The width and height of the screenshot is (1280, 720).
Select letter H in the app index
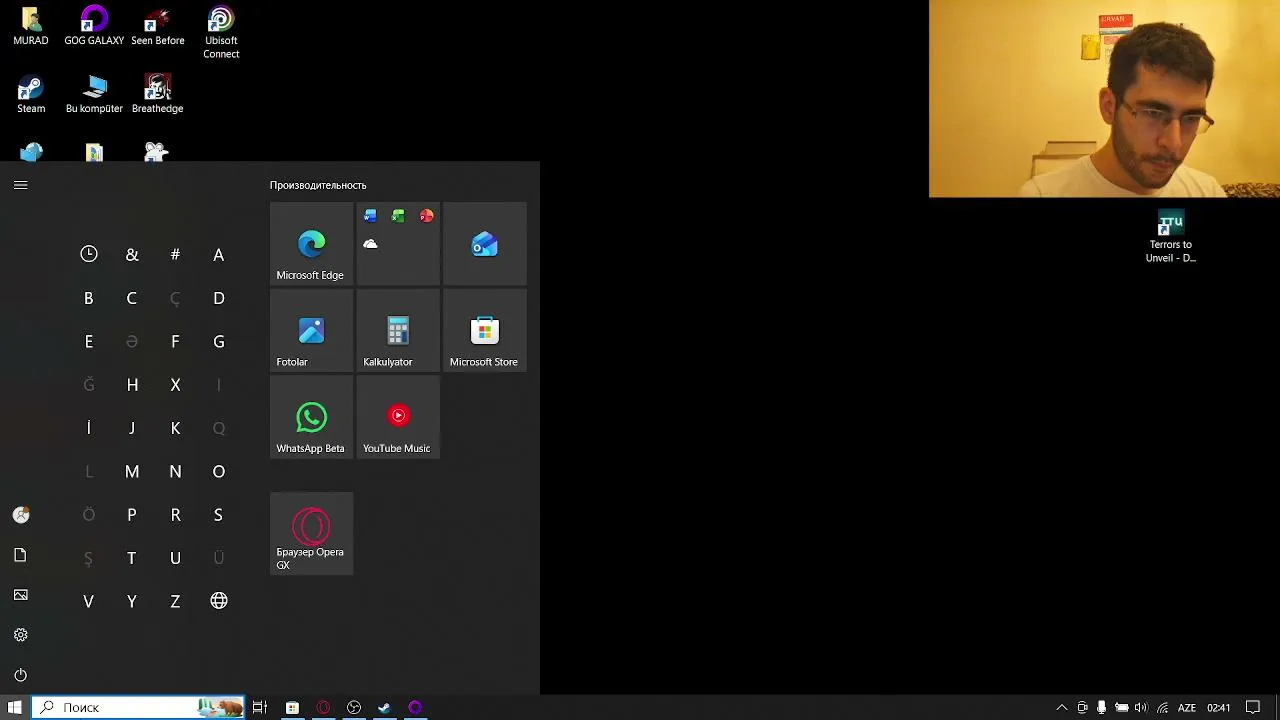tap(132, 385)
